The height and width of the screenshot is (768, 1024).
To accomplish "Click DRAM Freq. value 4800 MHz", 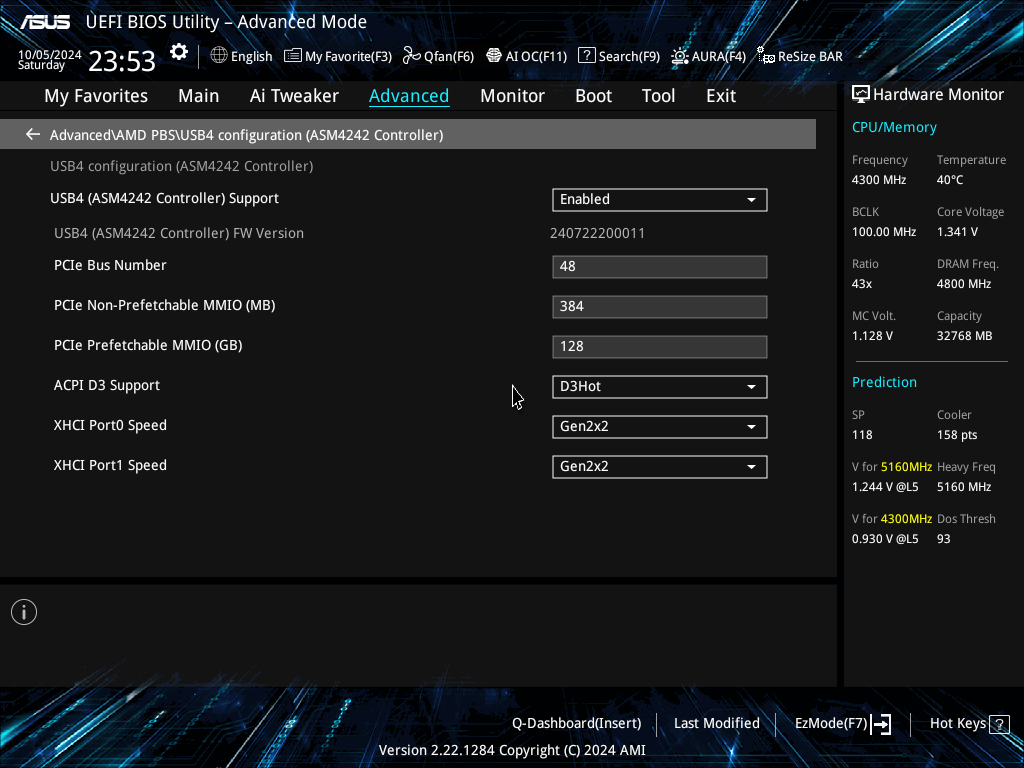I will point(964,284).
